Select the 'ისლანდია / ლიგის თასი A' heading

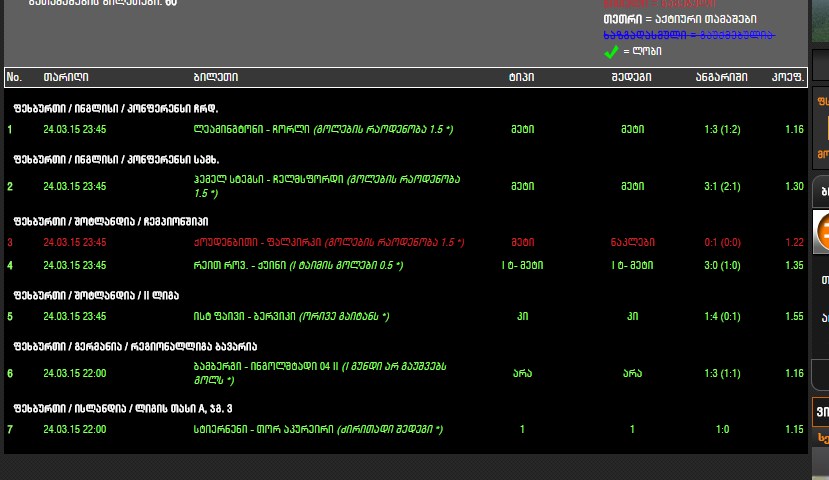click(x=123, y=409)
